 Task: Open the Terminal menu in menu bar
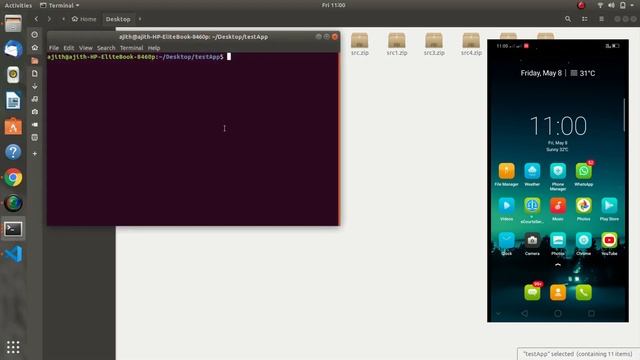coord(131,48)
